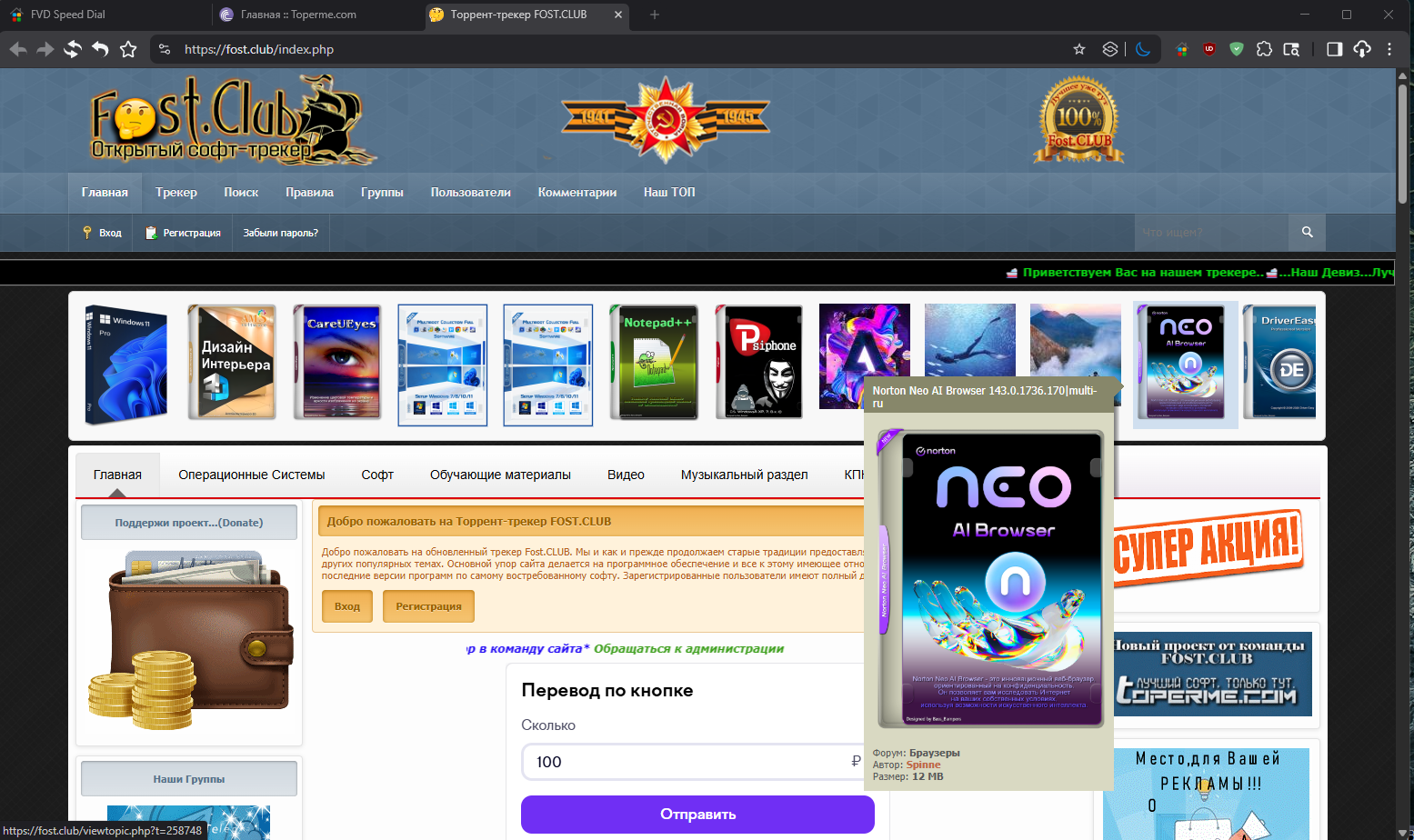This screenshot has width=1414, height=840.
Task: Open the Операционные Системы category tab
Action: click(x=251, y=475)
